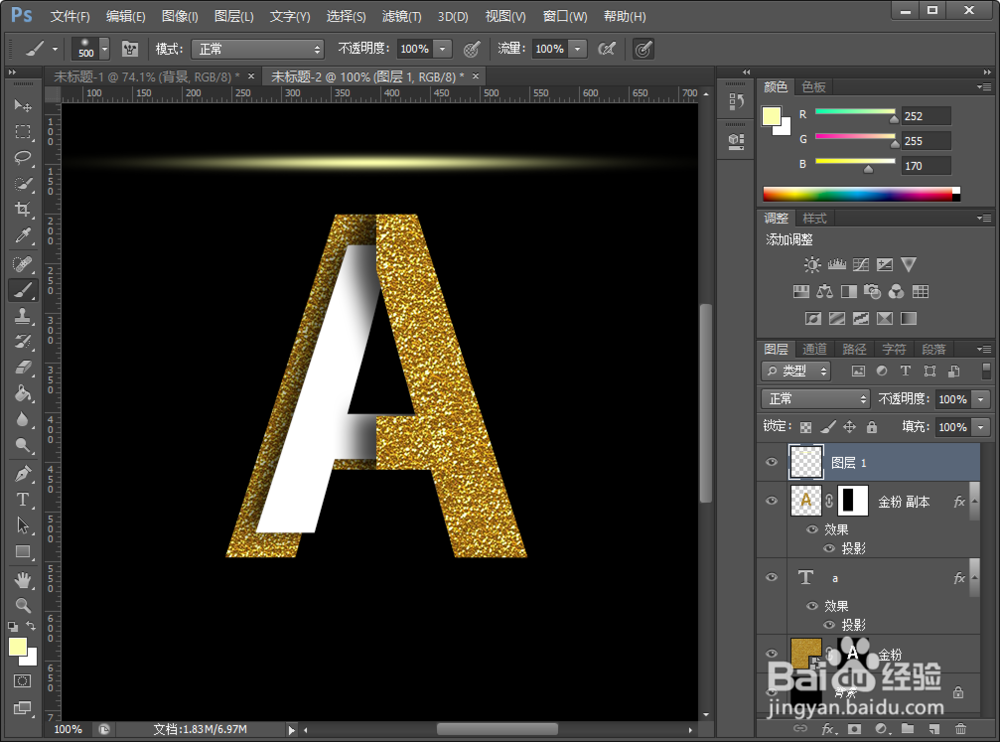Open the 文件(F) menu
Image resolution: width=1000 pixels, height=742 pixels.
click(70, 16)
